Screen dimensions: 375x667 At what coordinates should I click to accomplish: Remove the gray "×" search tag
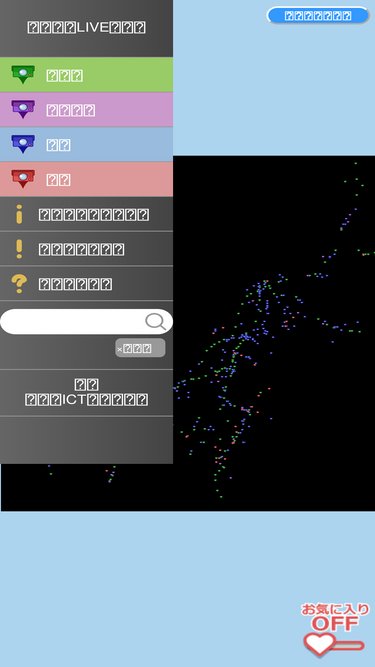pyautogui.click(x=140, y=348)
